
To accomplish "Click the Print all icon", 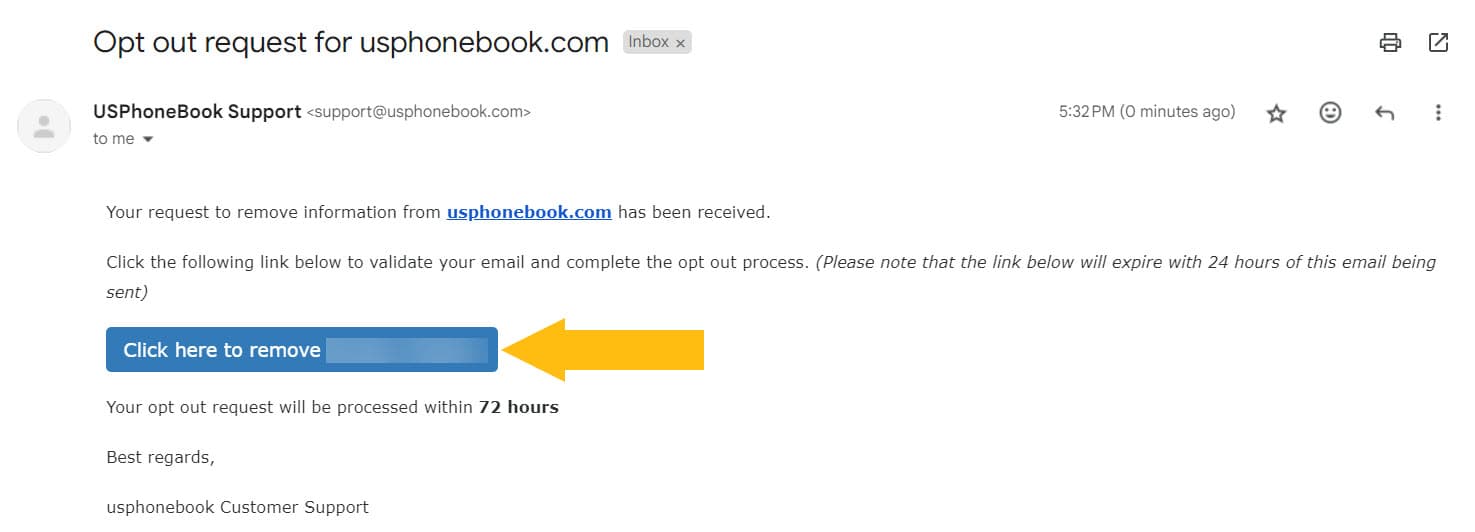I will (1390, 42).
